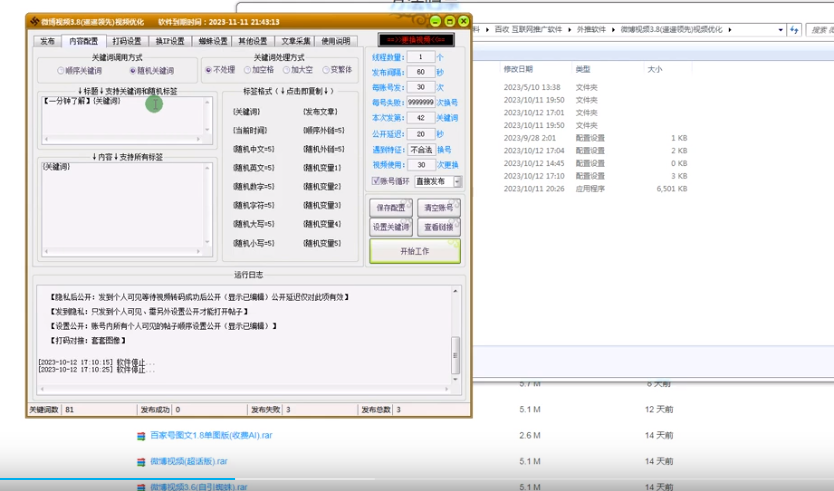Open the 使用说明 tab

tap(336, 41)
